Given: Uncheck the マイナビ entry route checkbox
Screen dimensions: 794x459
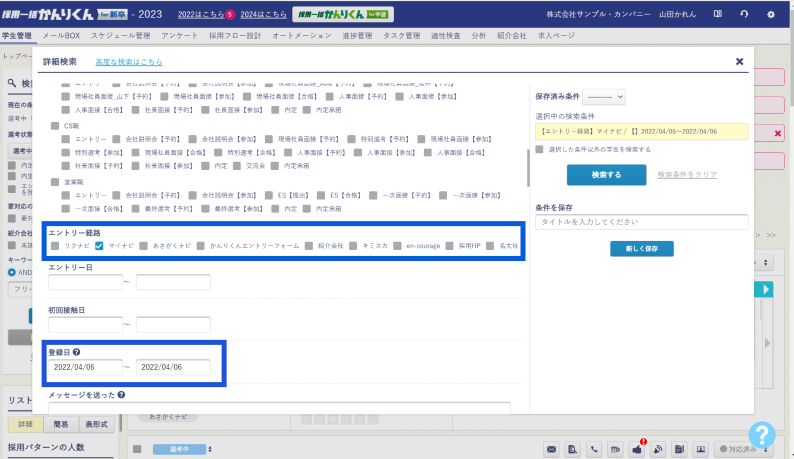Looking at the screenshot, I should click(100, 245).
